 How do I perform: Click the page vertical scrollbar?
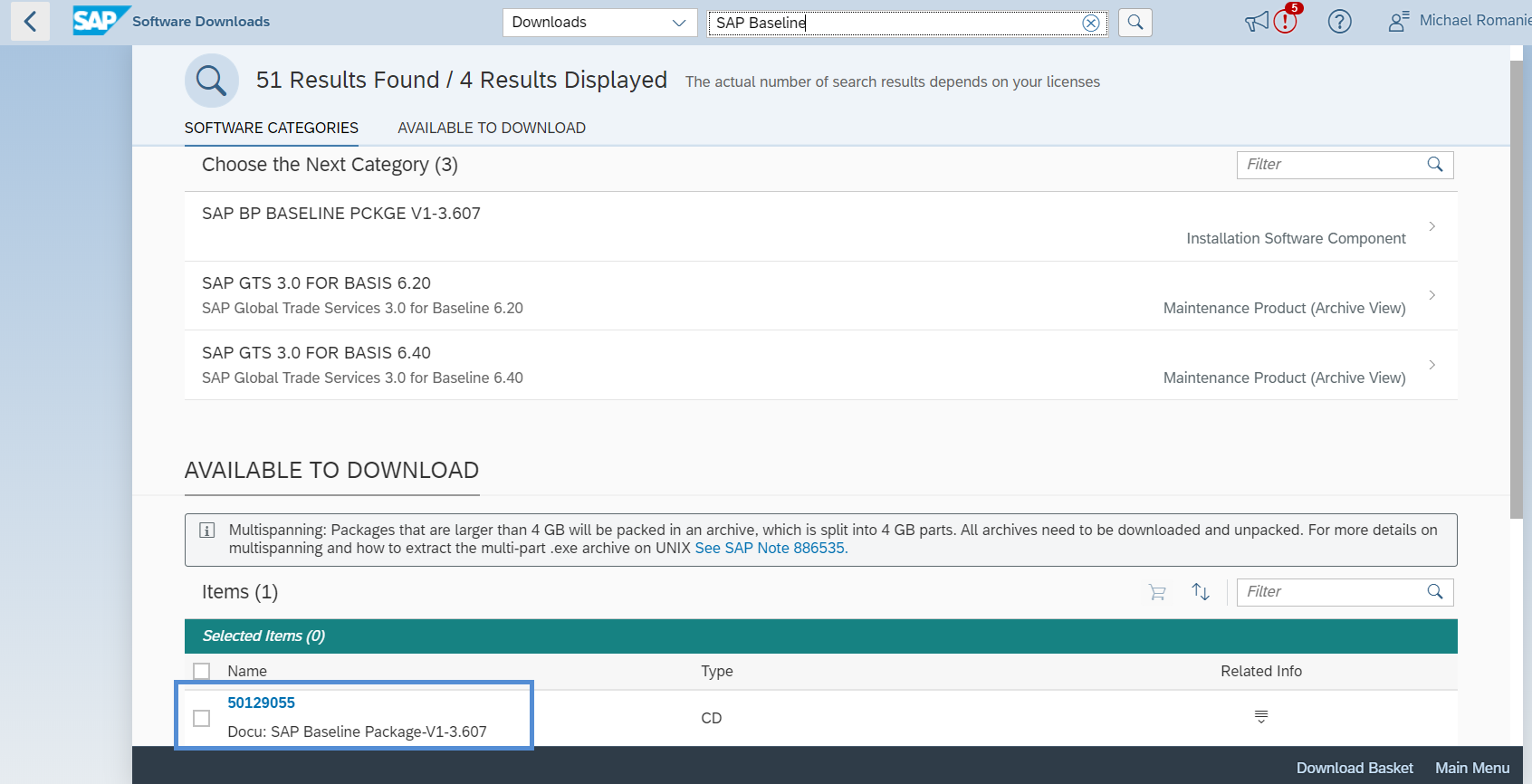pos(1517,290)
